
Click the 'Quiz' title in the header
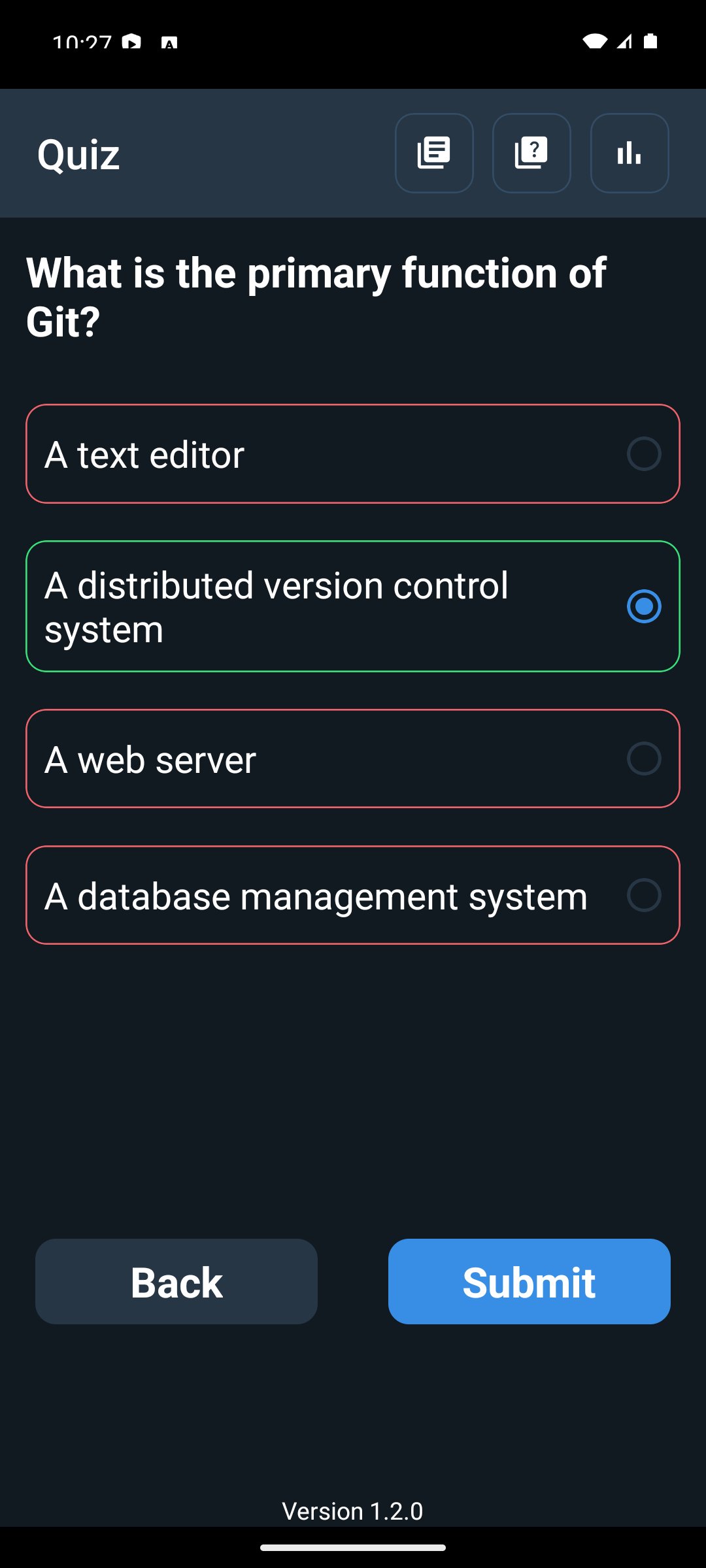pos(78,155)
